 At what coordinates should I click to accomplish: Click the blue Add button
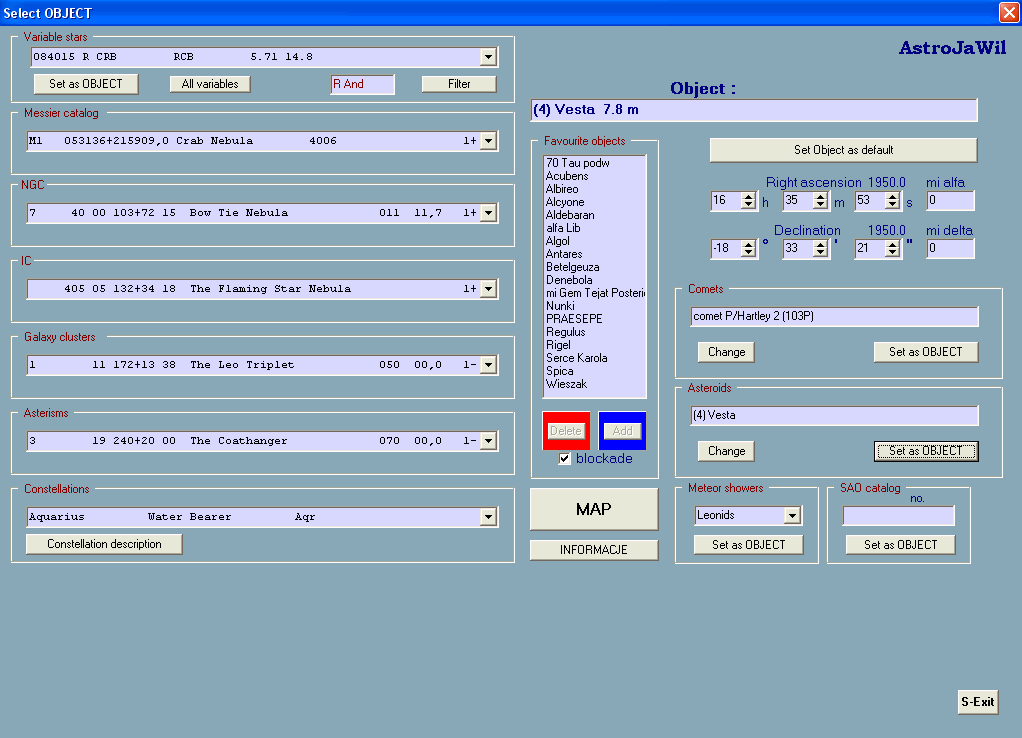(622, 431)
